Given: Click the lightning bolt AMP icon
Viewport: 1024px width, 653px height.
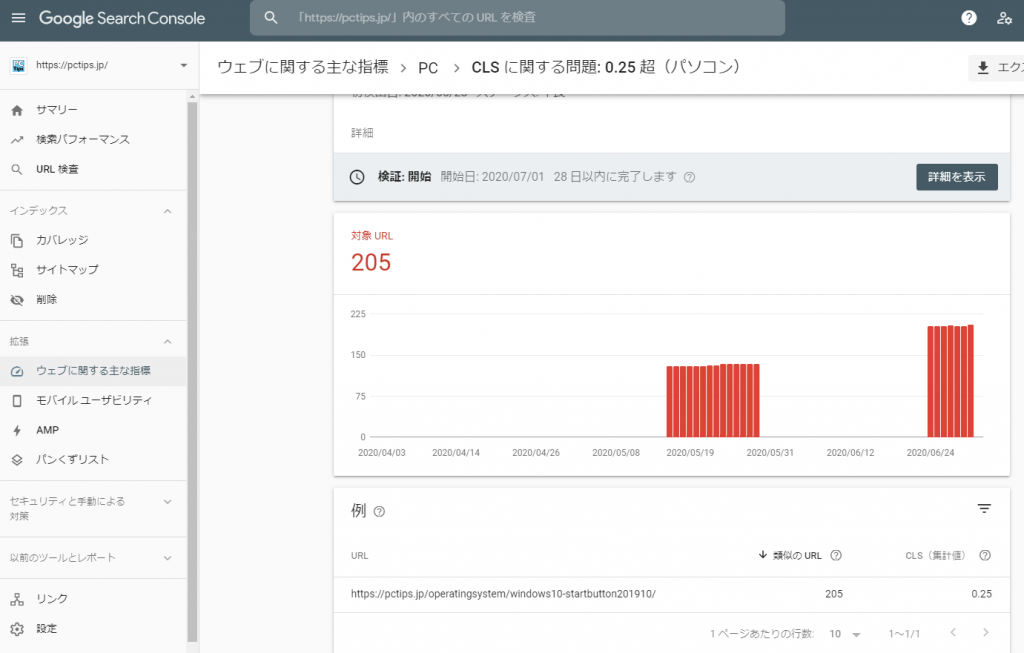Looking at the screenshot, I should (17, 430).
